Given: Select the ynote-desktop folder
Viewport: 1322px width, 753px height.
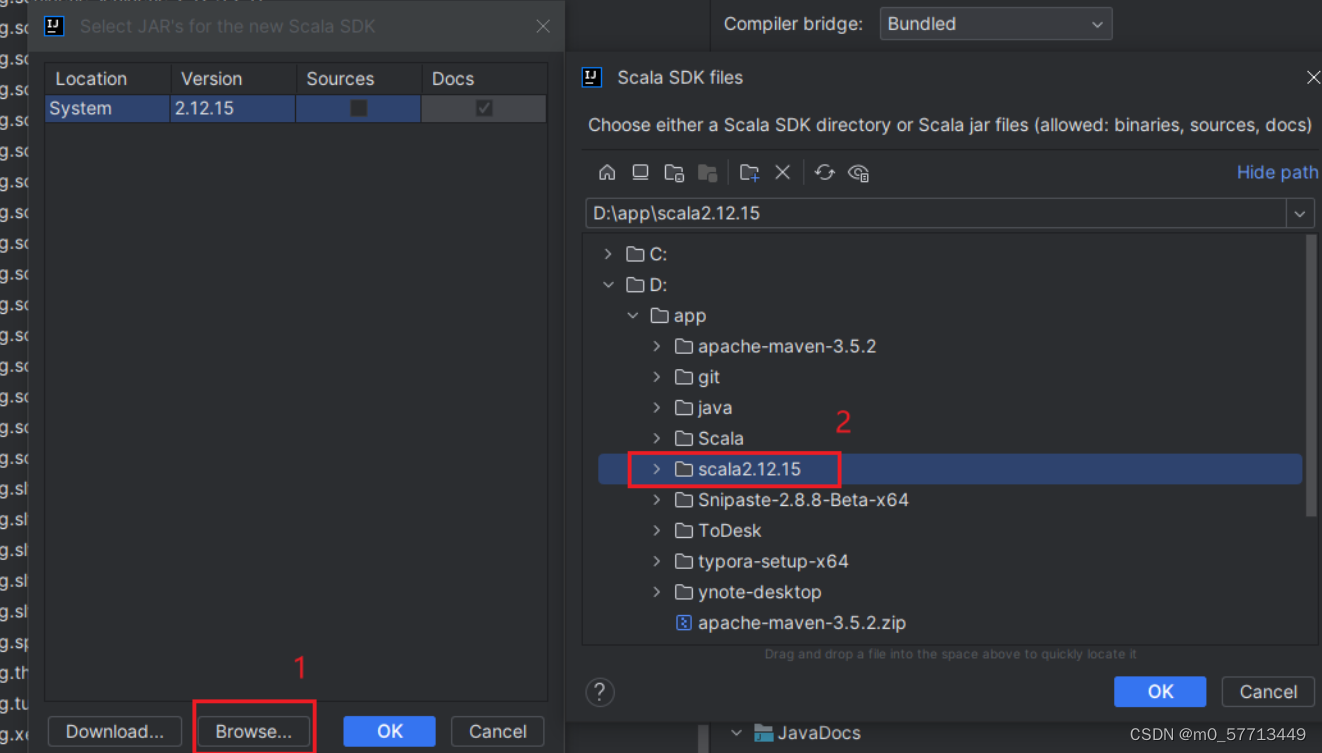Looking at the screenshot, I should [760, 592].
